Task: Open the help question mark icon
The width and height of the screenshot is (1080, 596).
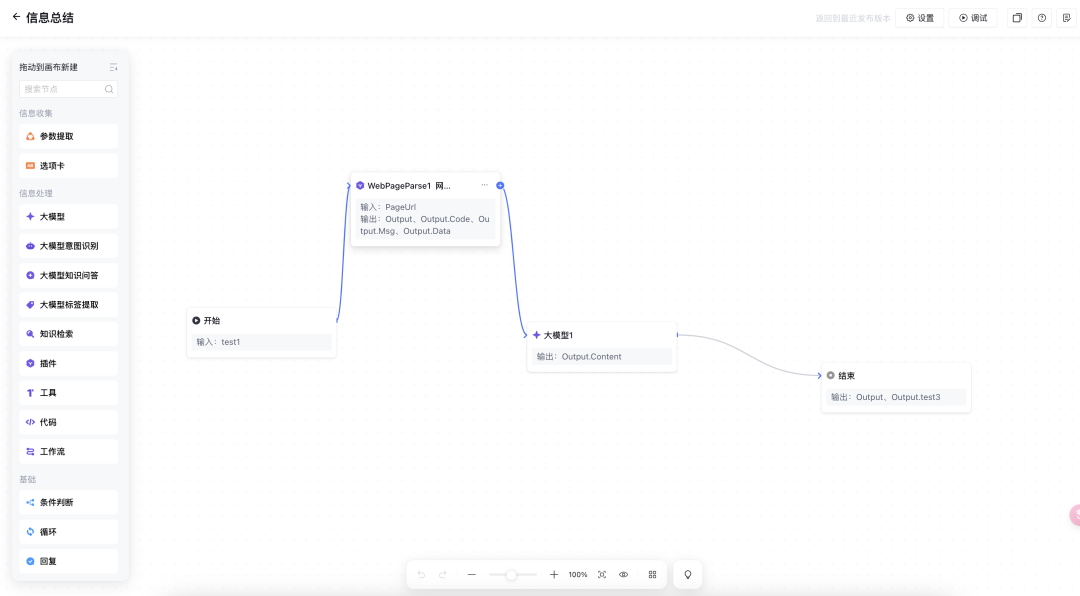Action: pyautogui.click(x=1042, y=18)
